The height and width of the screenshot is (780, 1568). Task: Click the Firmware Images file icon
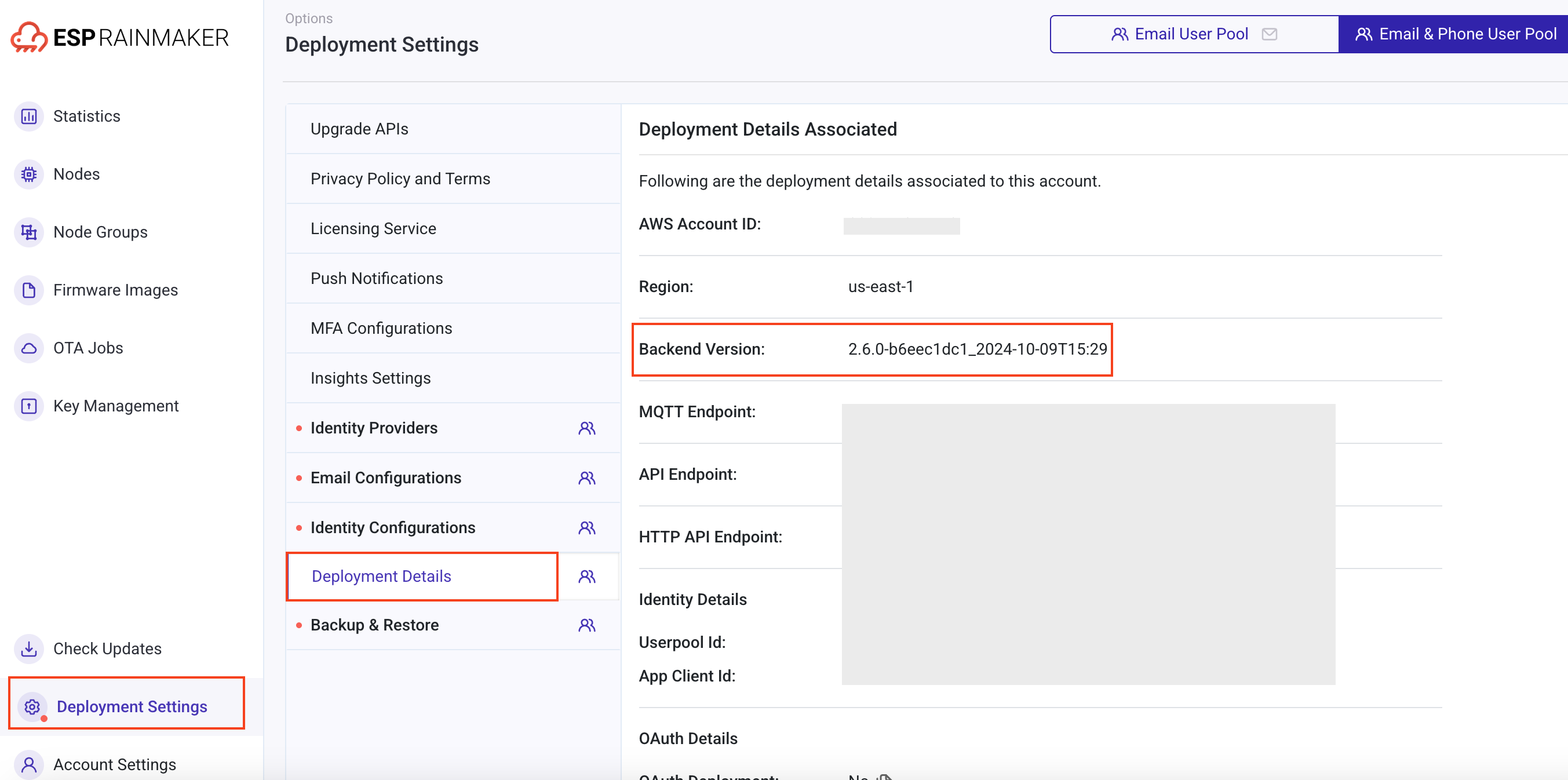tap(28, 290)
